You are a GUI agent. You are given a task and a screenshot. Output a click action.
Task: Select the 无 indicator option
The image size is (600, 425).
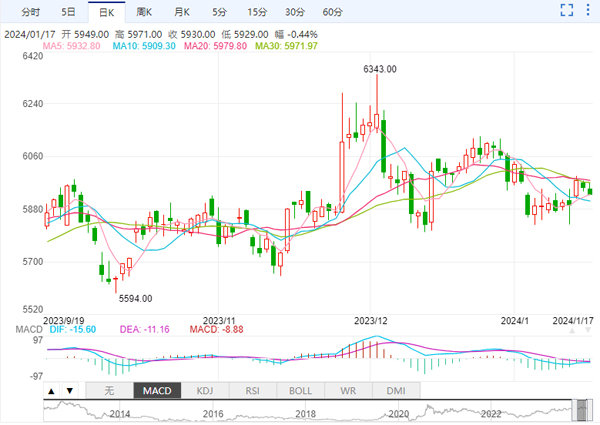[109, 391]
